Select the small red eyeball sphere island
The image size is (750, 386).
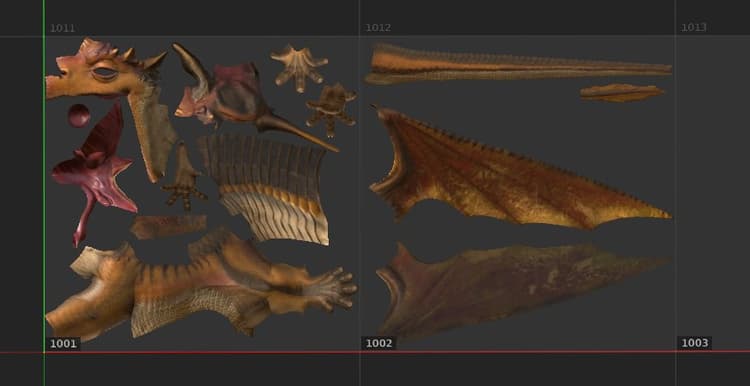click(79, 116)
